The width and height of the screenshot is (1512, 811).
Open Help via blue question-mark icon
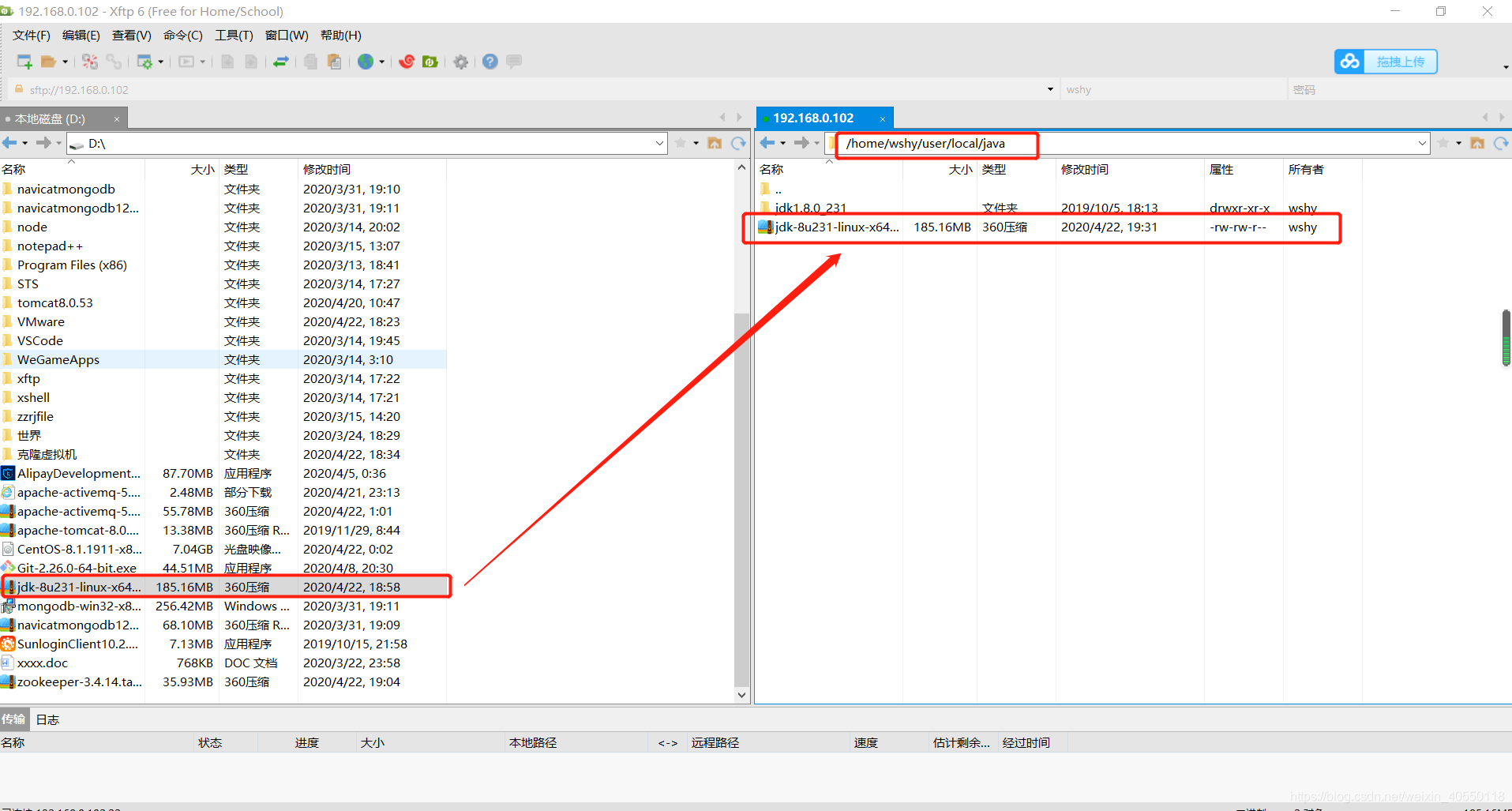click(x=490, y=62)
